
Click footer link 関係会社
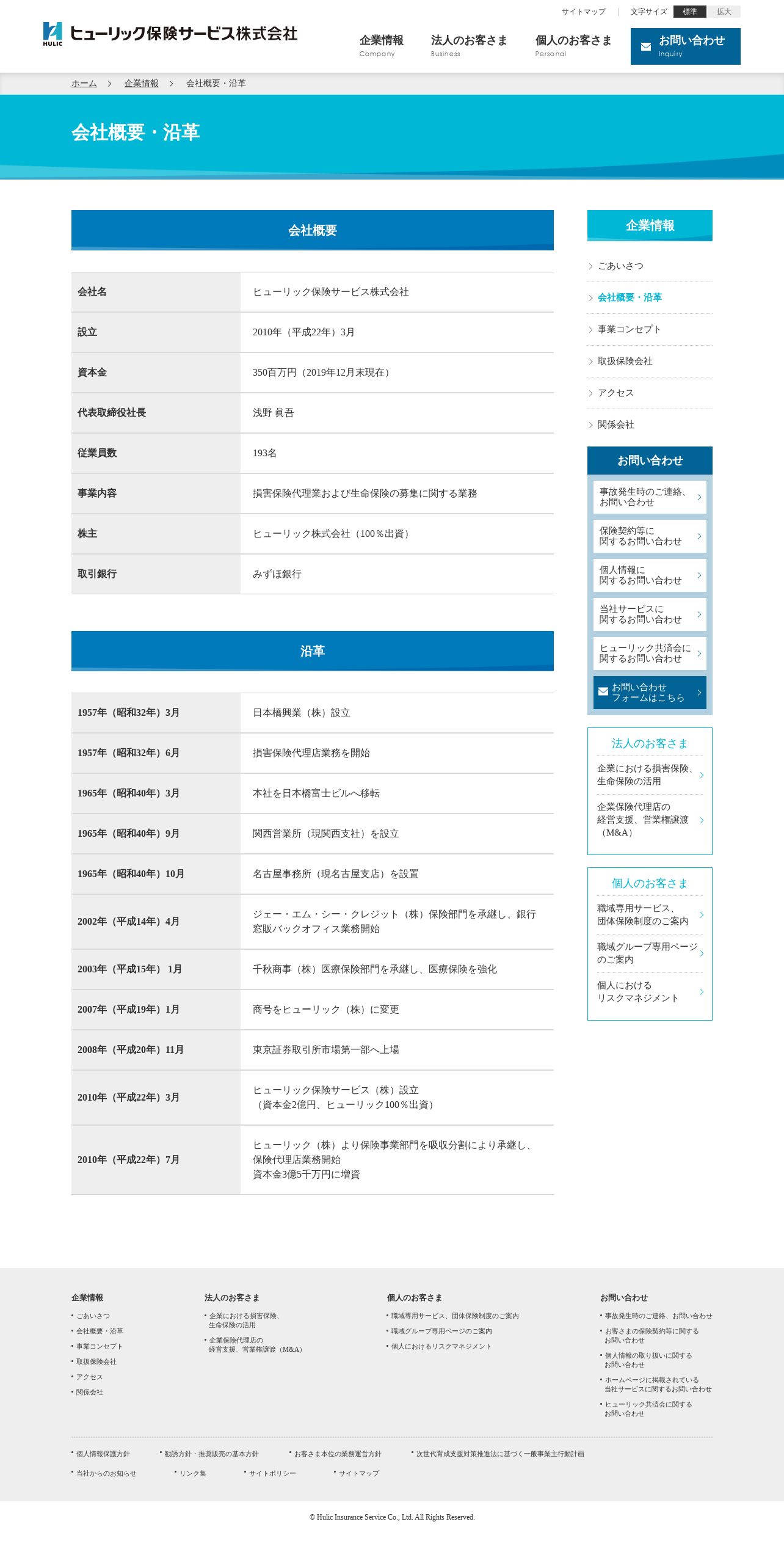click(89, 1393)
